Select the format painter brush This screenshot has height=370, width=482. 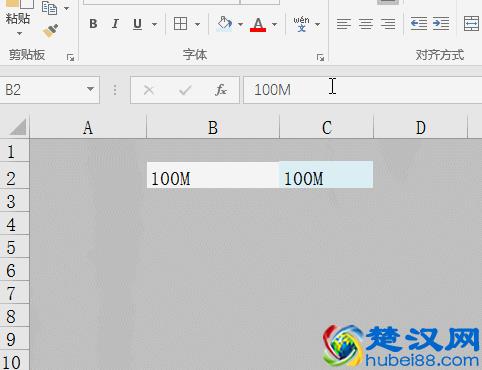point(50,31)
